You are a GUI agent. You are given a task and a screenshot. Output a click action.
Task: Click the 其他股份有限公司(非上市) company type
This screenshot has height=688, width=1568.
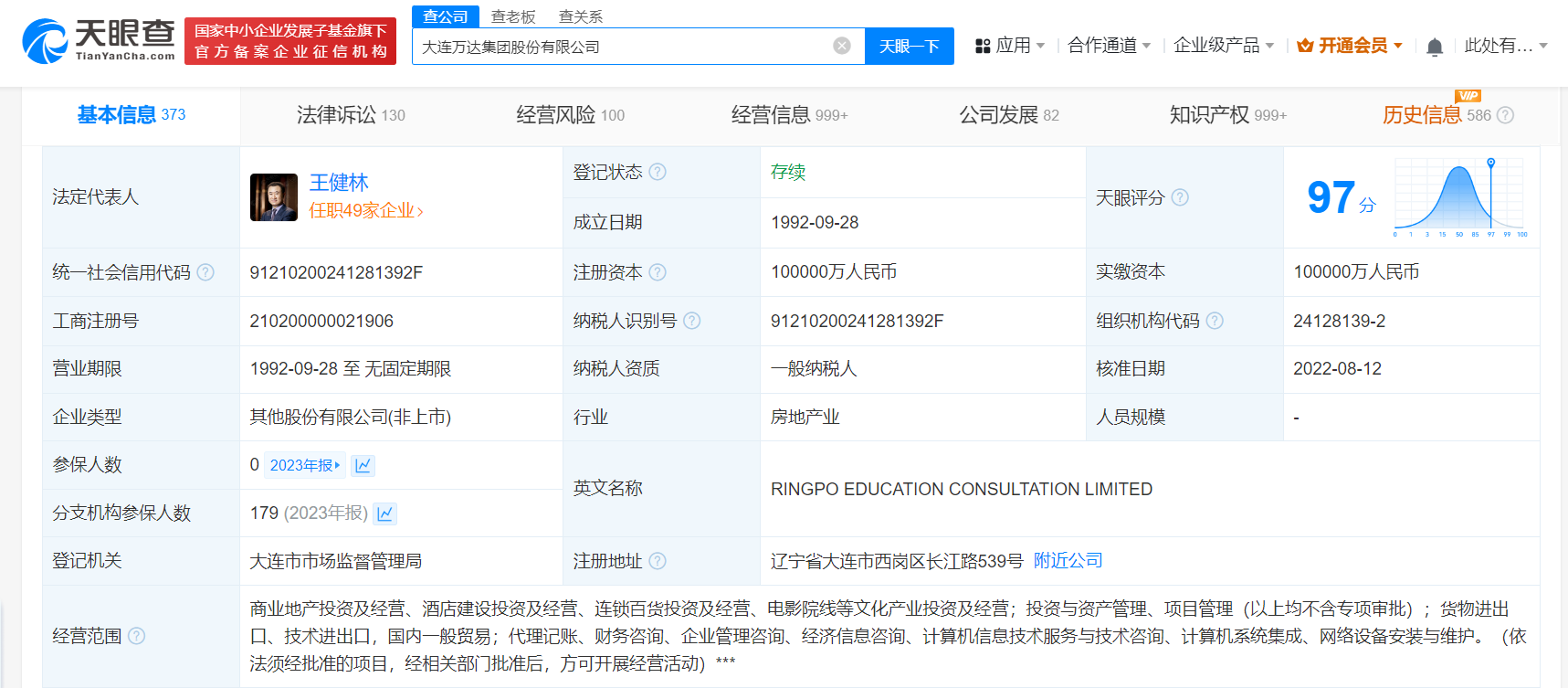[x=351, y=418]
